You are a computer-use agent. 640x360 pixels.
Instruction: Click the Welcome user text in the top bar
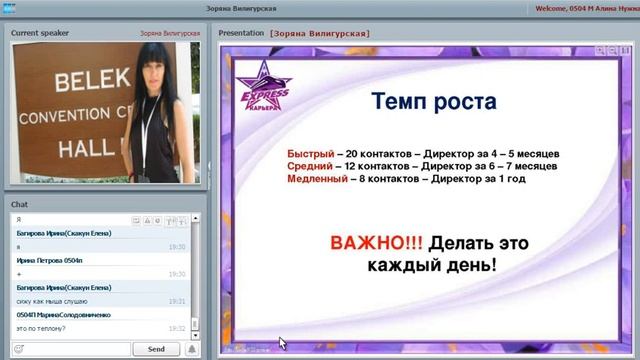click(587, 8)
